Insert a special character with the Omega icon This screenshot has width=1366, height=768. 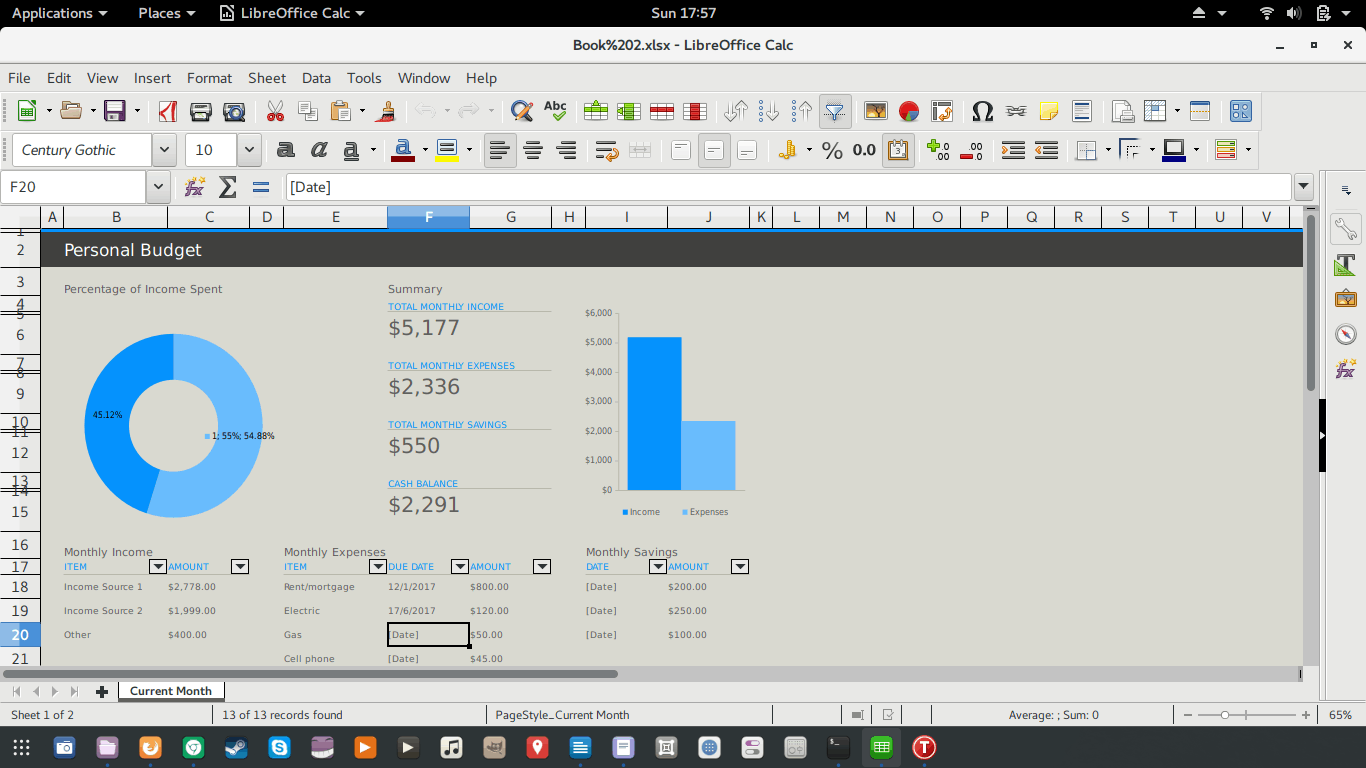coord(983,111)
